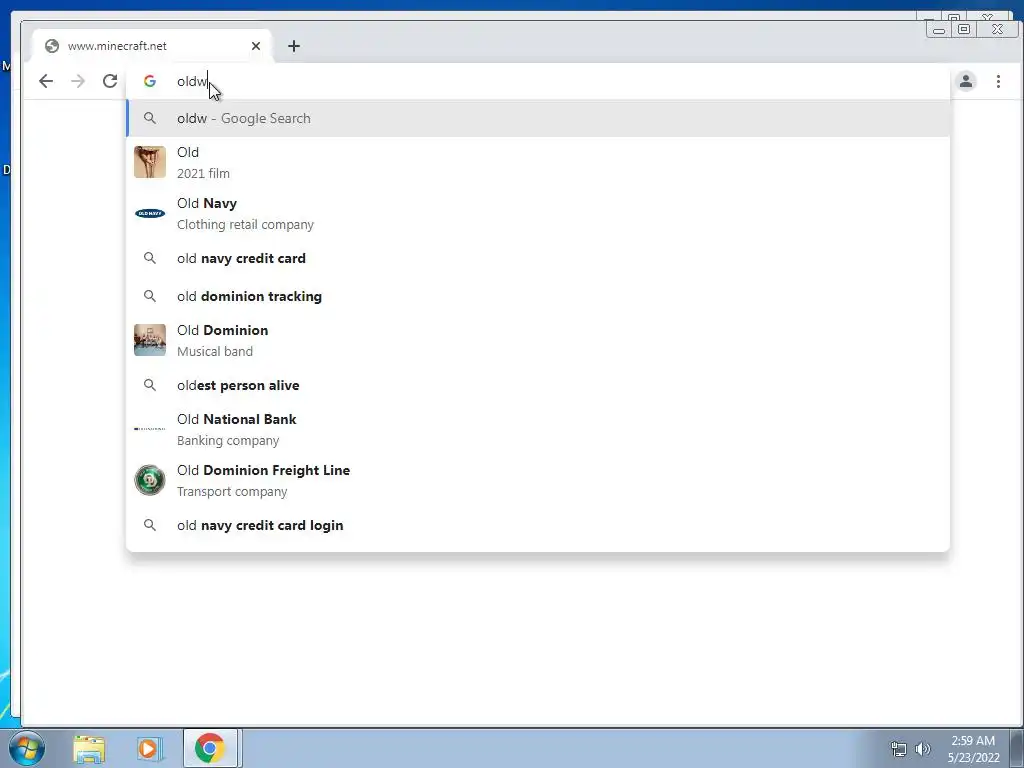Click the Old Dominion Freight Line logo
Image resolution: width=1024 pixels, height=768 pixels.
coord(150,480)
